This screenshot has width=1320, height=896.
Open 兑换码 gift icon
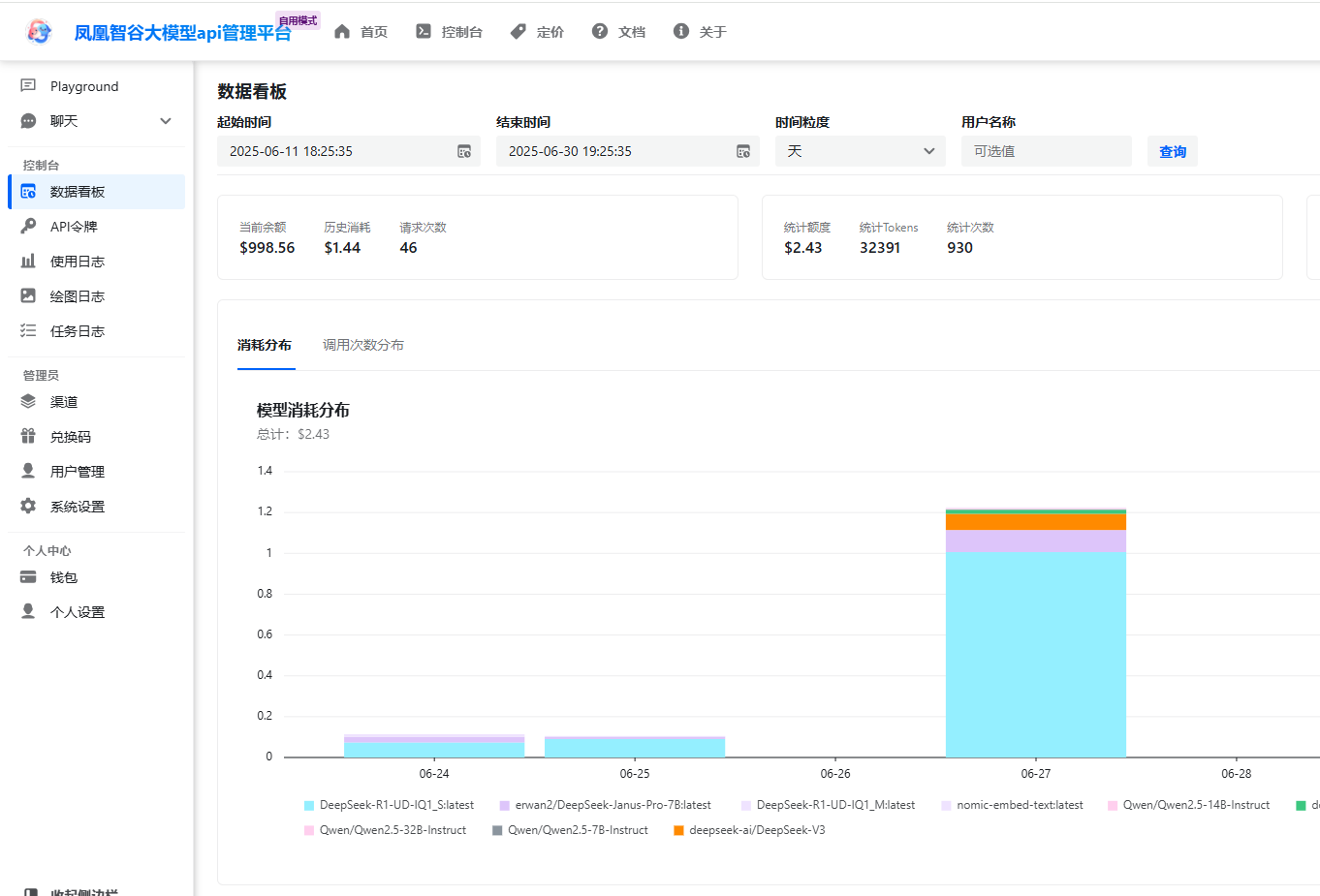[28, 437]
